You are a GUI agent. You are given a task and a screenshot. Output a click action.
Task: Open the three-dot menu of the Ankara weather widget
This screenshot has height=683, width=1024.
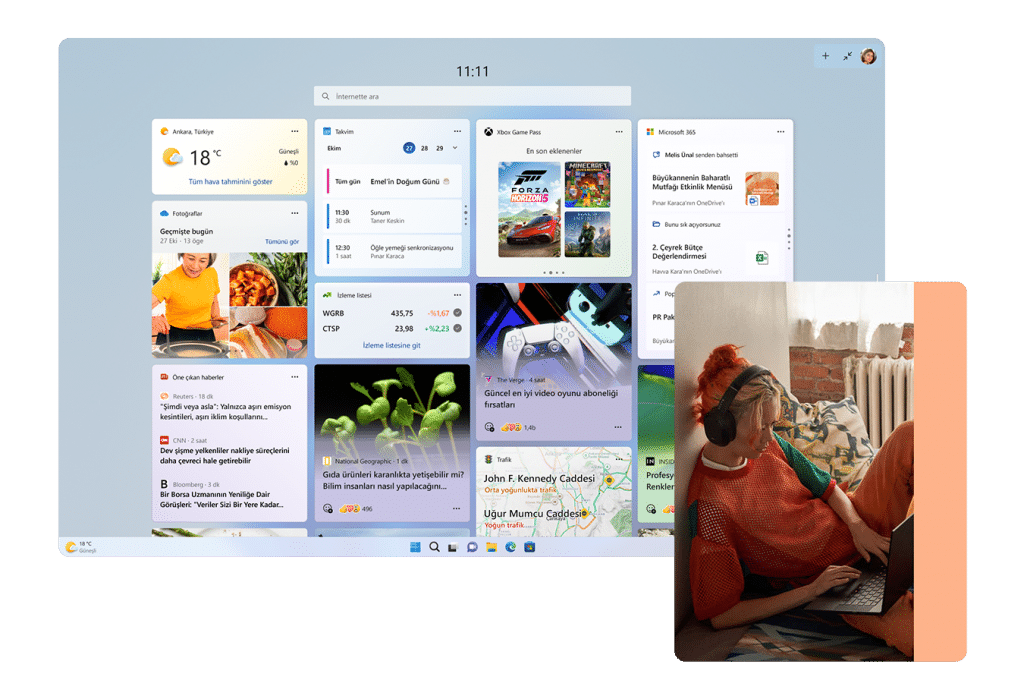(x=295, y=131)
